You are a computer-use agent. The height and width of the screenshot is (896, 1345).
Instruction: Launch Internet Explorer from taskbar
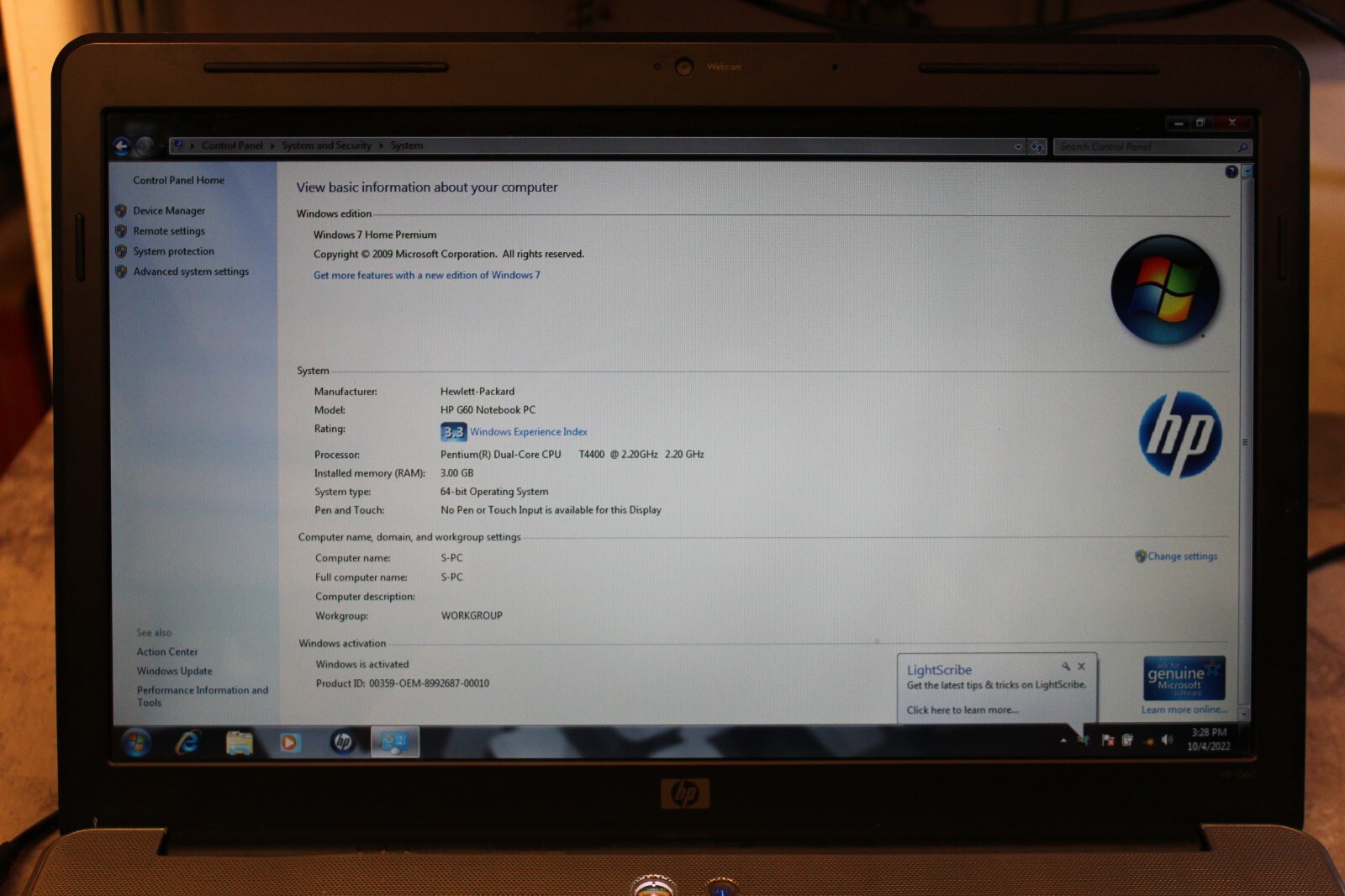[187, 742]
